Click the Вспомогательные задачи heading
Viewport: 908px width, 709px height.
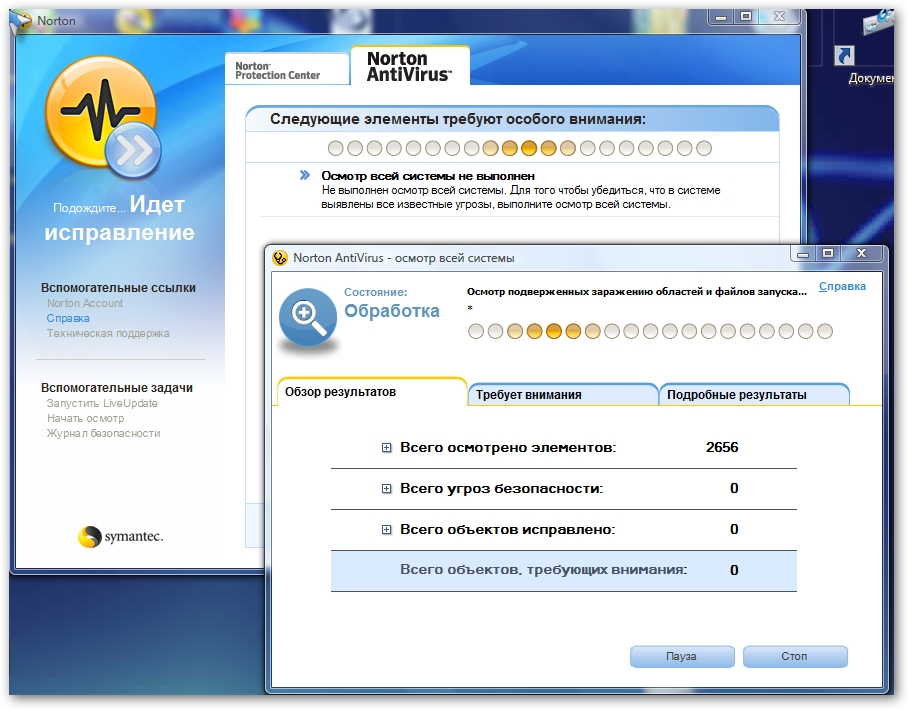[117, 388]
